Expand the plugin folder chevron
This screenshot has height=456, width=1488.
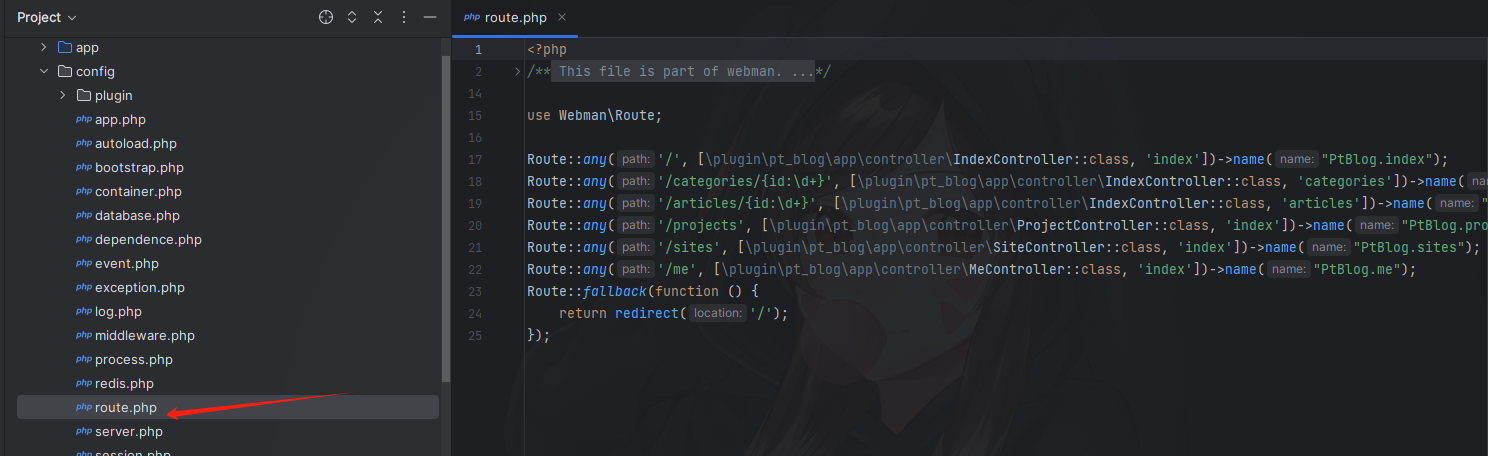[62, 95]
